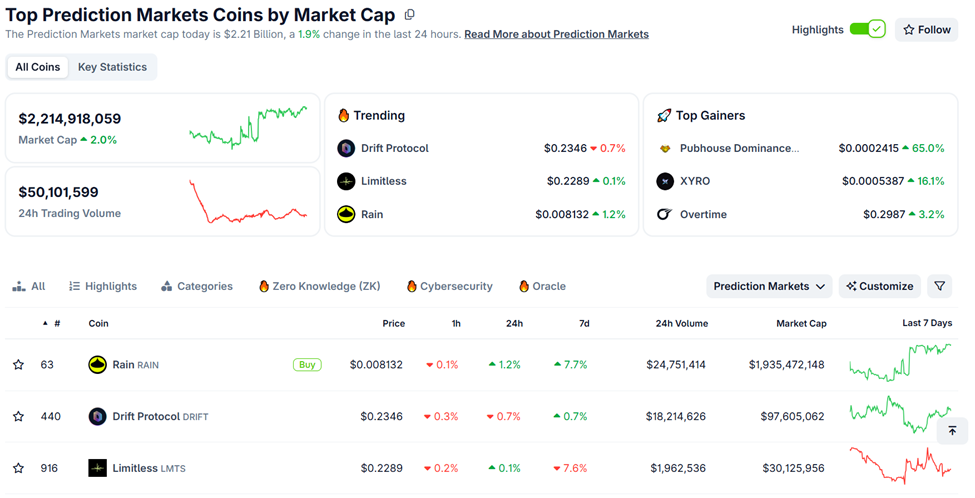Switch to the Key Statistics tab

pos(112,67)
